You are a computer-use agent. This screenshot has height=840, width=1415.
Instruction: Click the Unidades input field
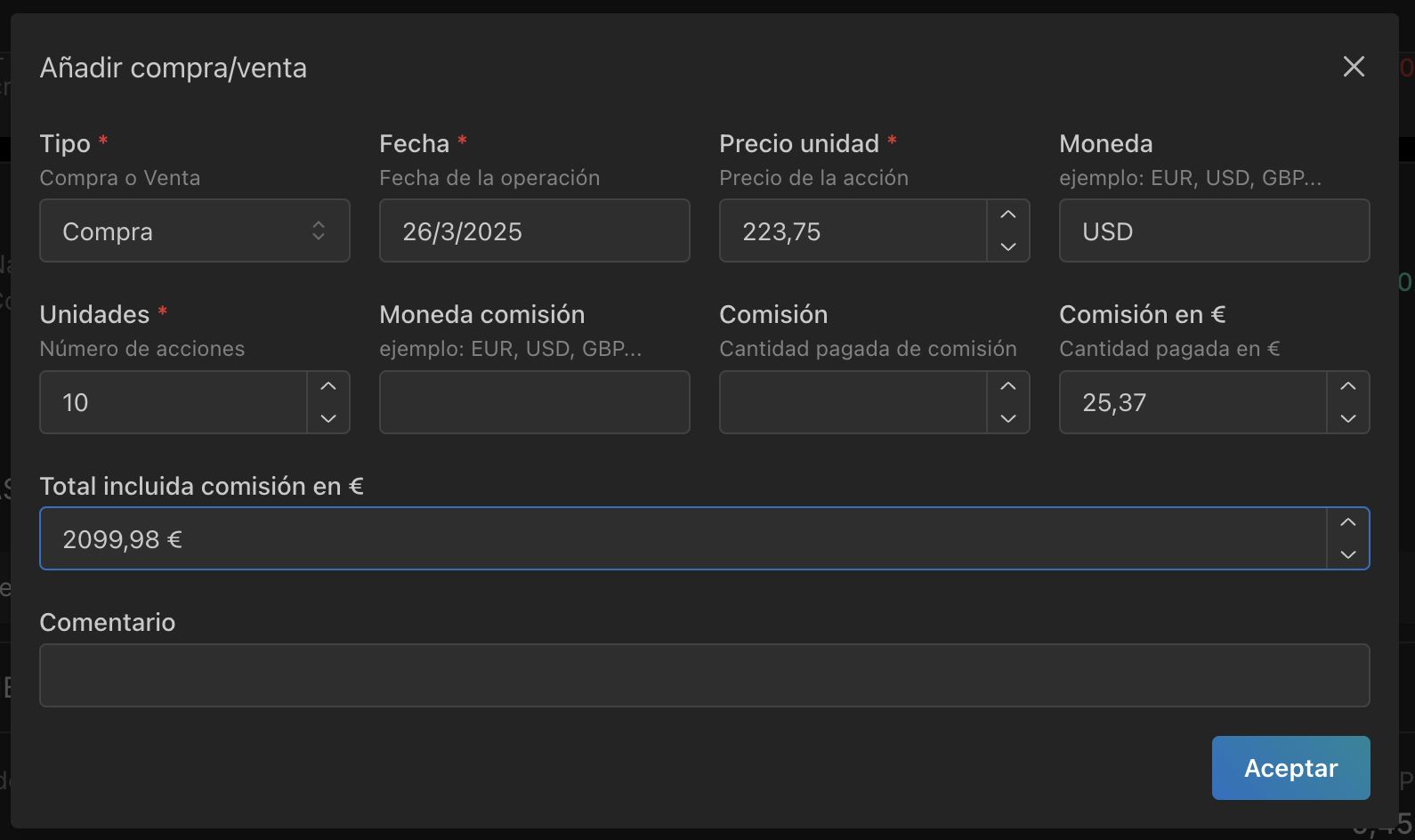(x=174, y=402)
